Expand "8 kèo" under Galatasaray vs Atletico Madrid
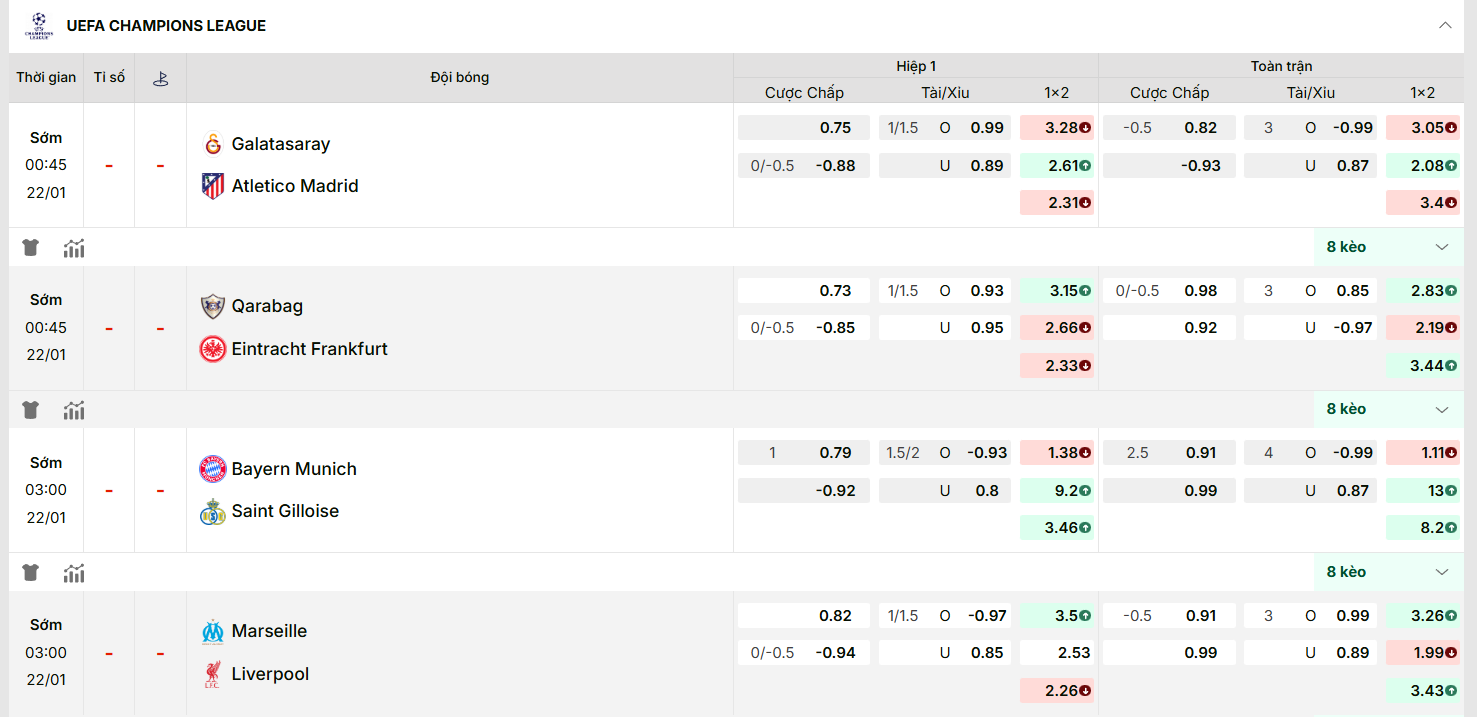The width and height of the screenshot is (1478, 717). pos(1388,247)
